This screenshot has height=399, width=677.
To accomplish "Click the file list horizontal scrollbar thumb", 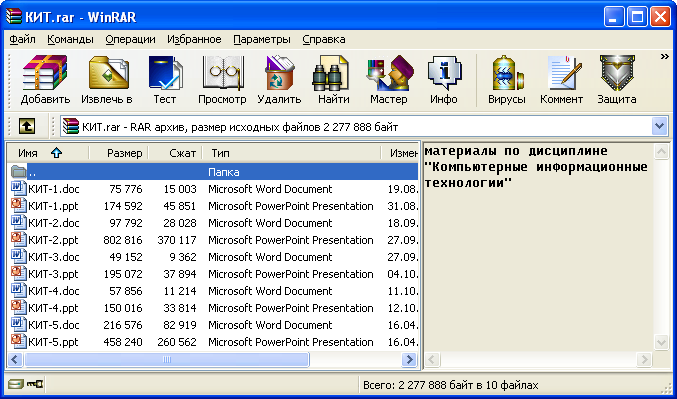I will coord(166,359).
